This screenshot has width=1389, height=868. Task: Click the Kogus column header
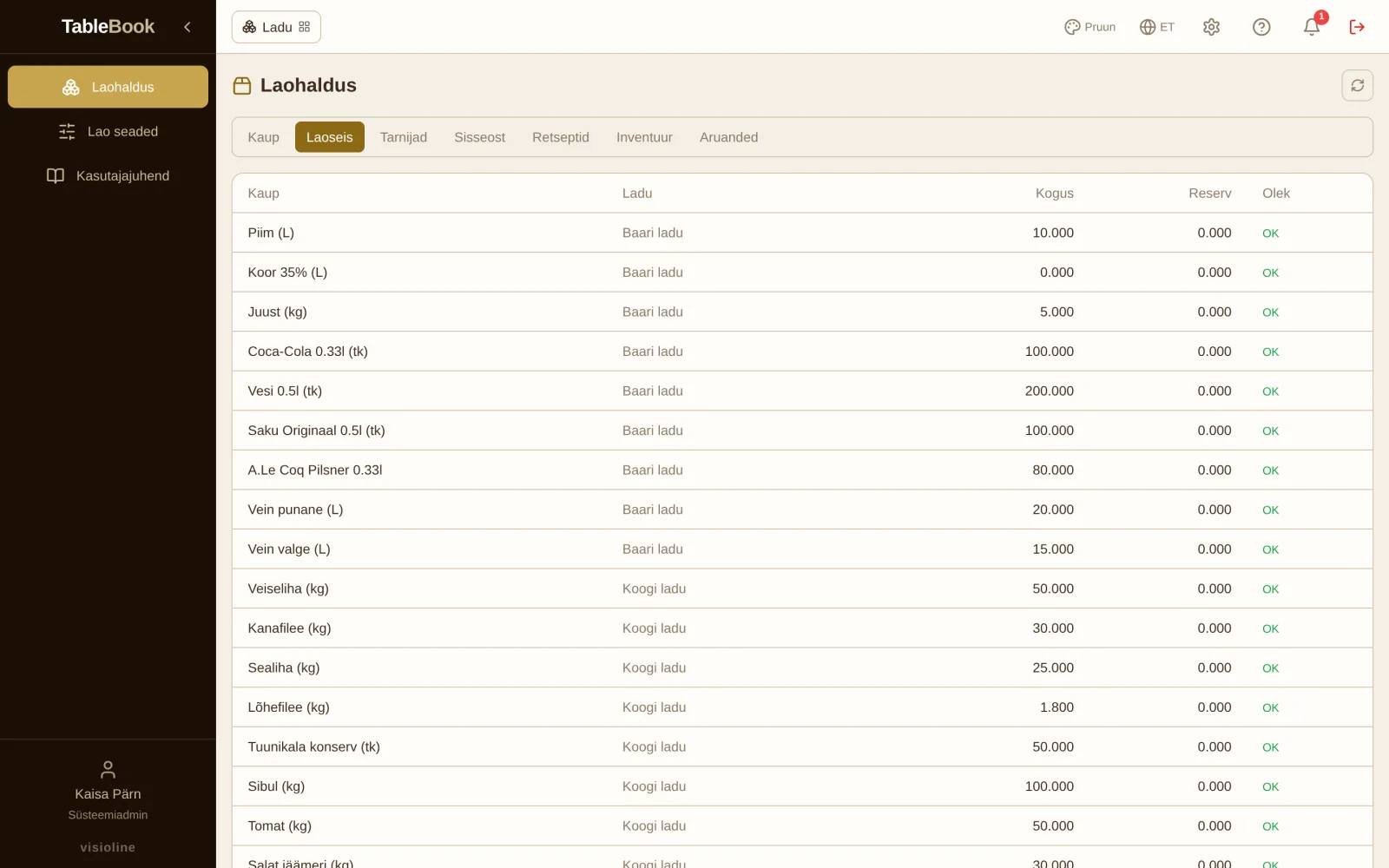(1054, 193)
